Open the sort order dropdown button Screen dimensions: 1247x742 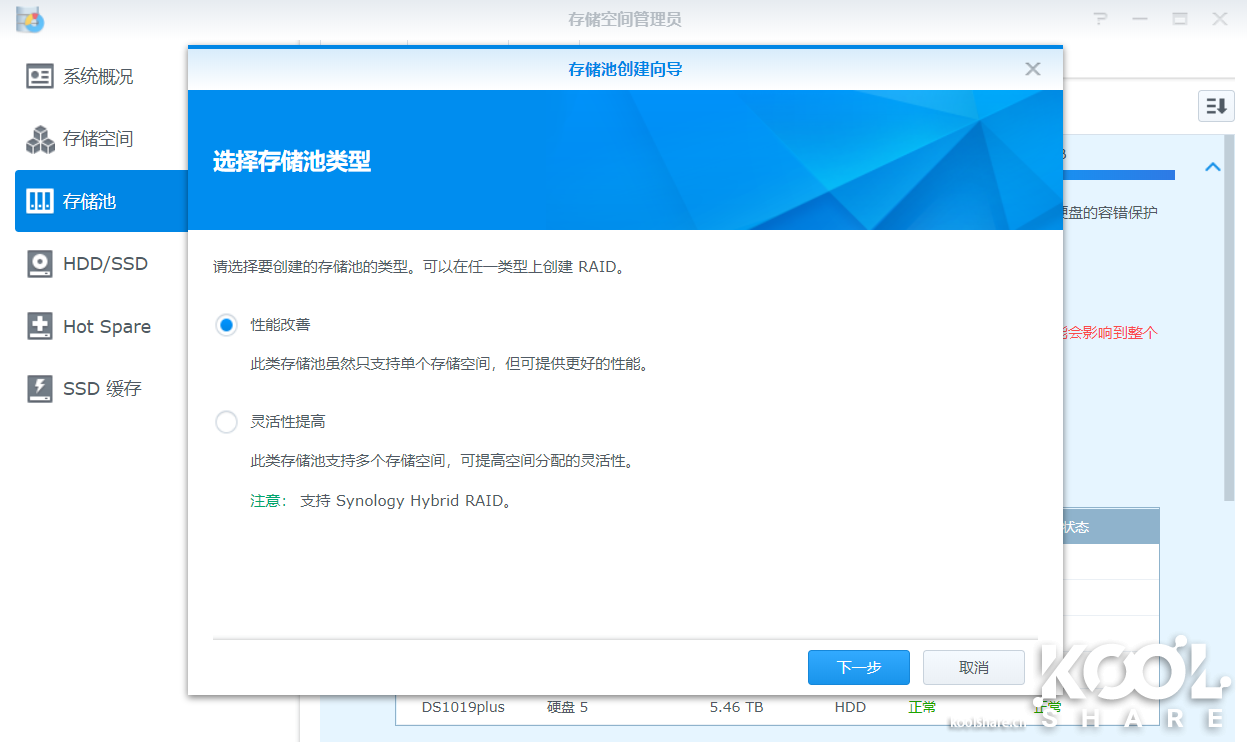coord(1216,106)
